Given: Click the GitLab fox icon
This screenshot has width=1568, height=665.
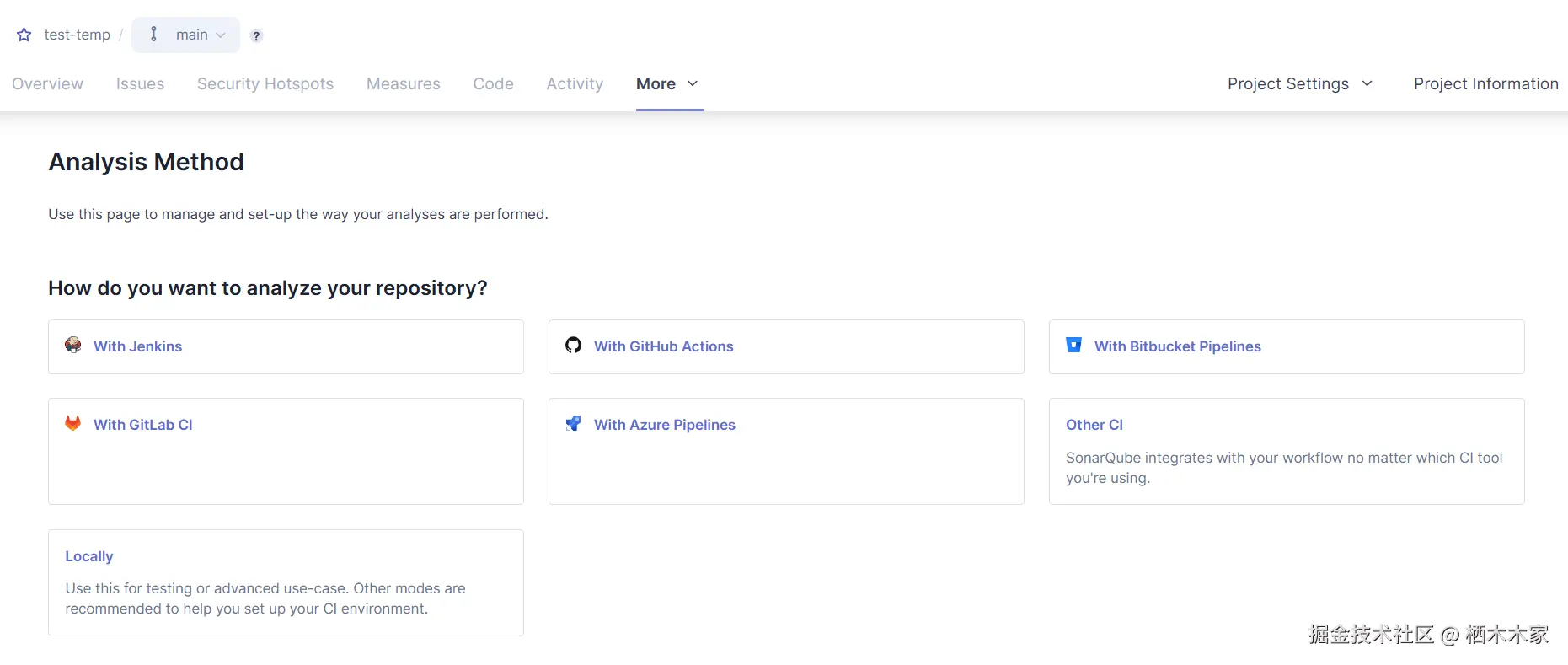Looking at the screenshot, I should click(x=73, y=423).
